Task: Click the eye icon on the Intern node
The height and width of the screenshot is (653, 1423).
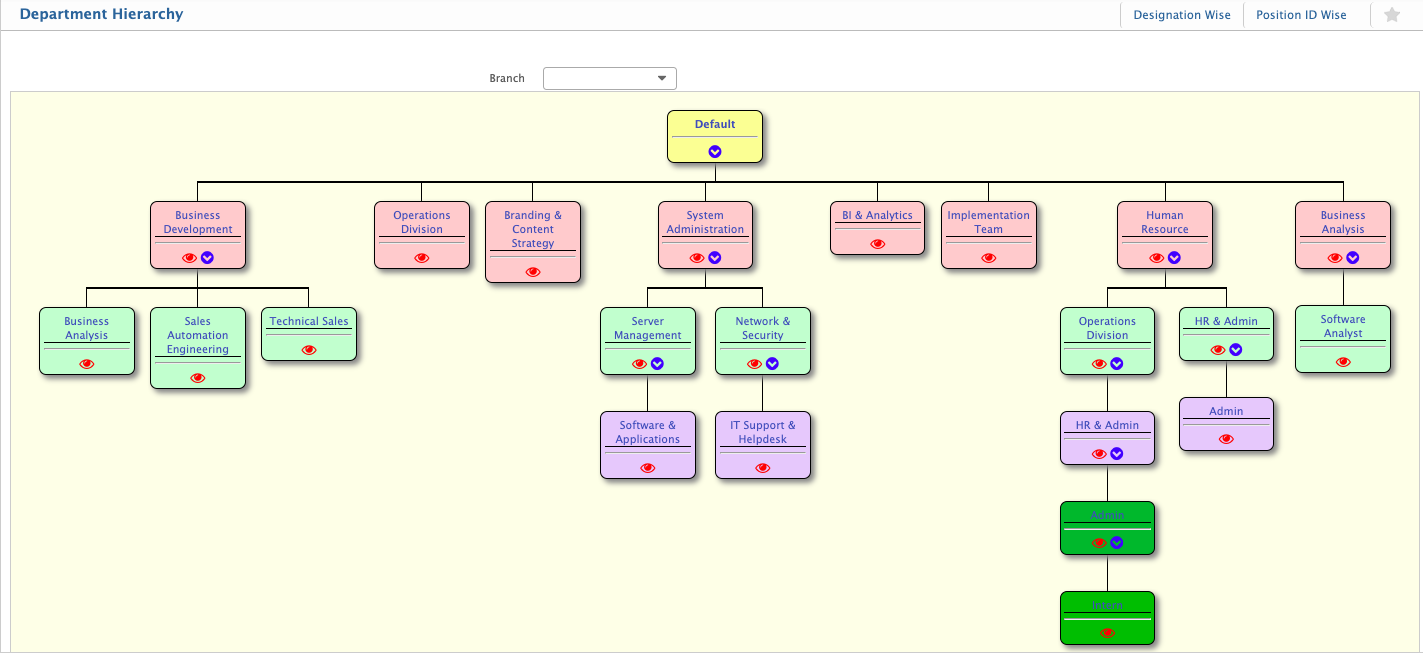Action: [1107, 633]
